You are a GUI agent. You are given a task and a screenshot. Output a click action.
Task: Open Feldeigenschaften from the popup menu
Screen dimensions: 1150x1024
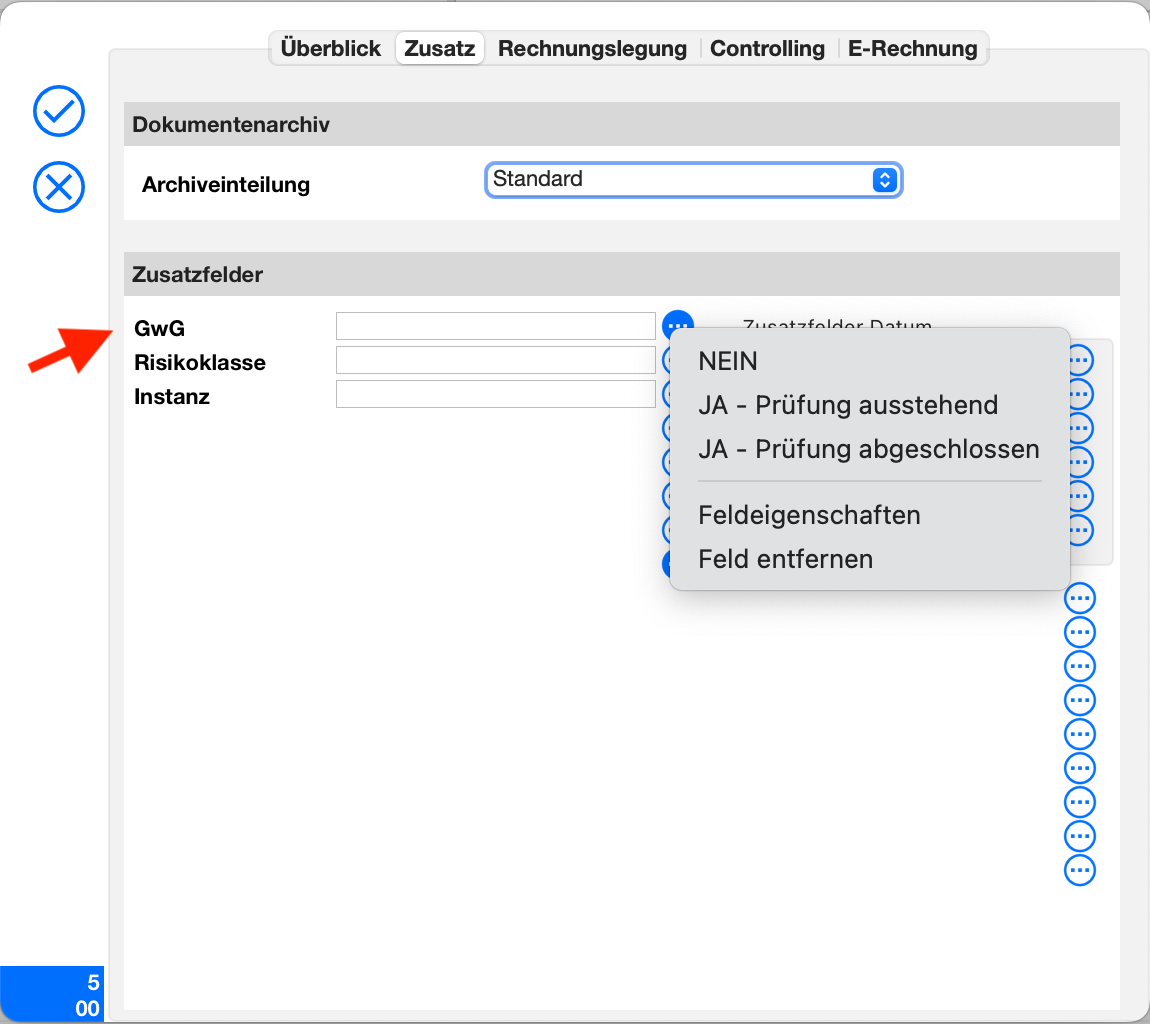pyautogui.click(x=809, y=515)
